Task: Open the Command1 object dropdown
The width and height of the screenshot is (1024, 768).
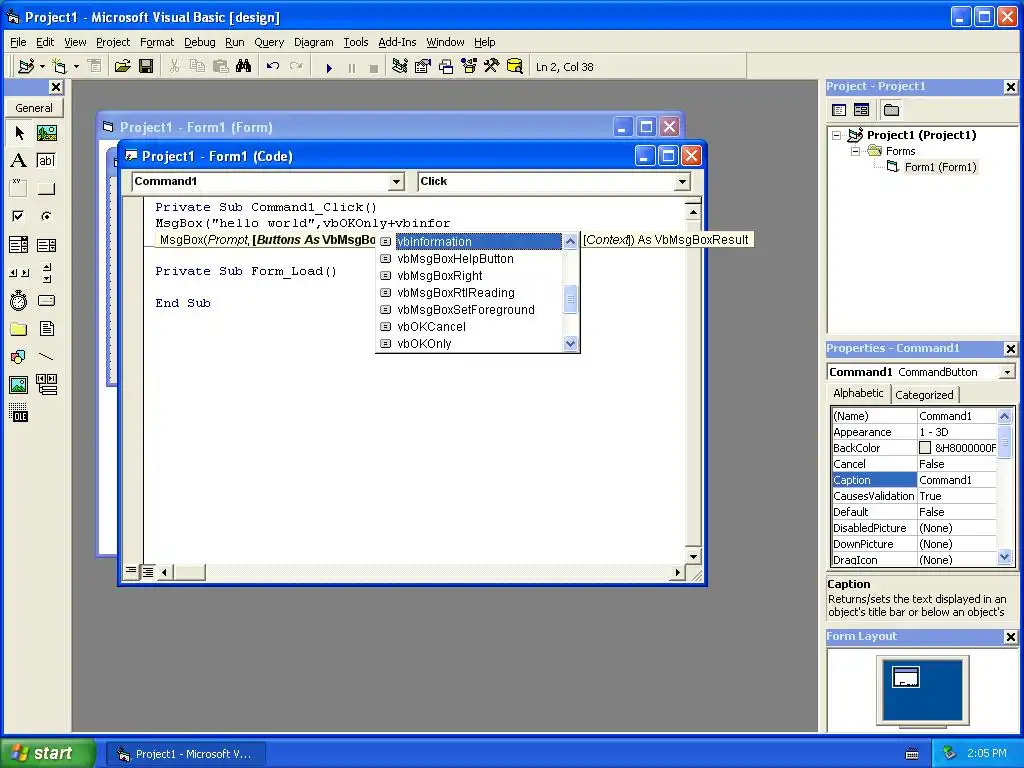Action: [396, 182]
